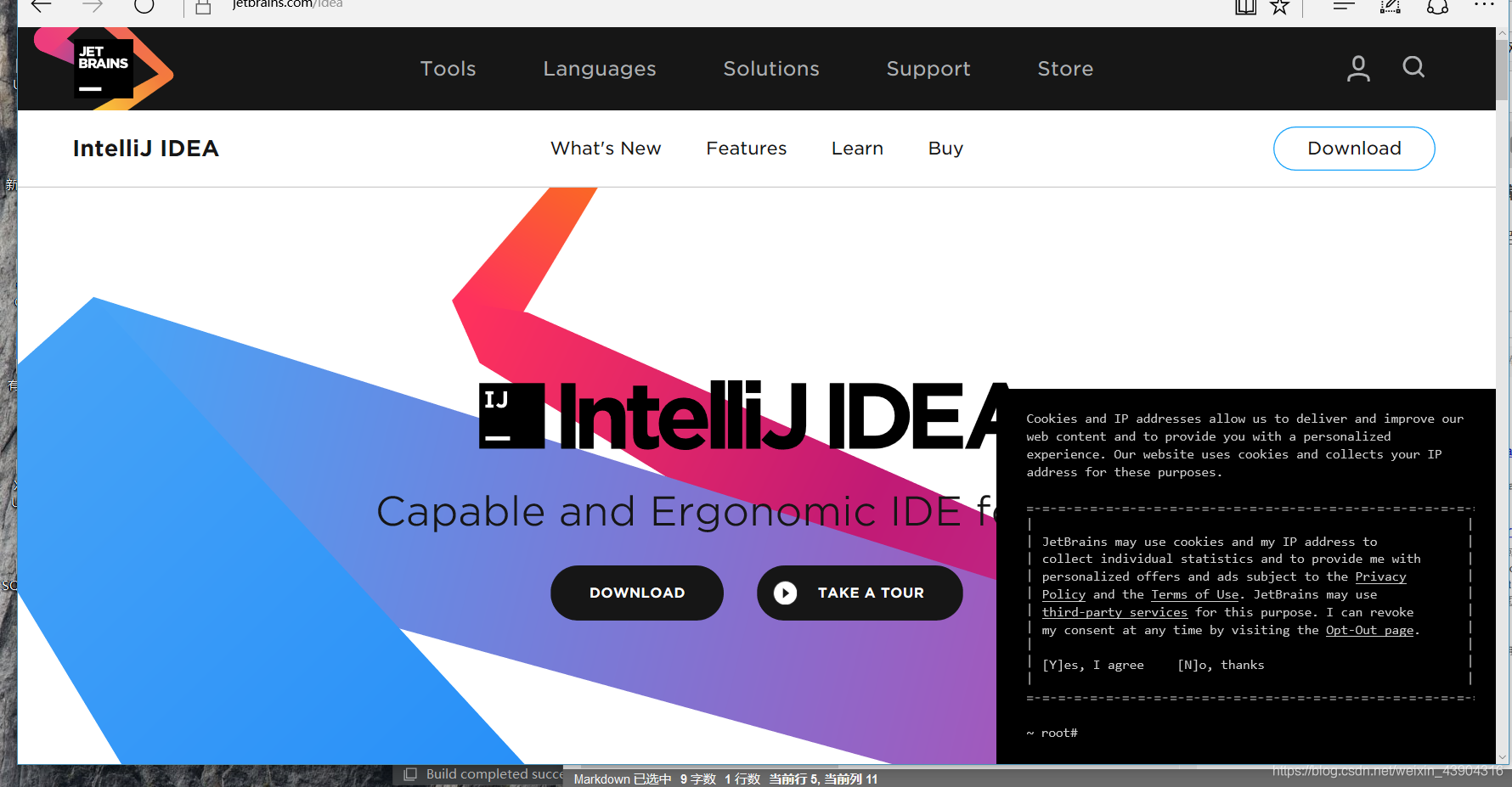Open the Tools menu
The height and width of the screenshot is (787, 1512).
[448, 69]
